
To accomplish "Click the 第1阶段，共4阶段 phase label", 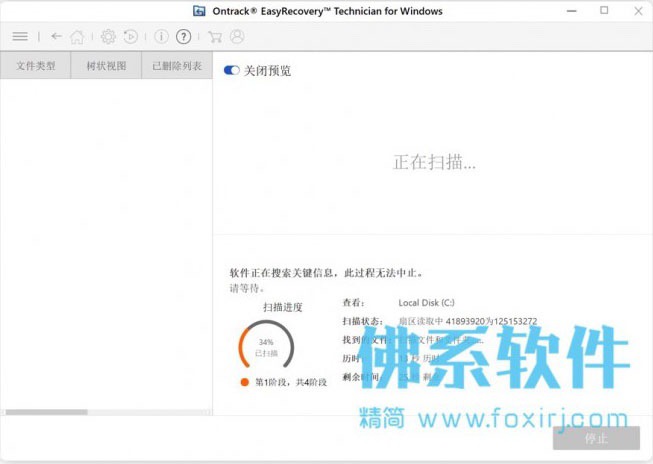I will click(291, 382).
